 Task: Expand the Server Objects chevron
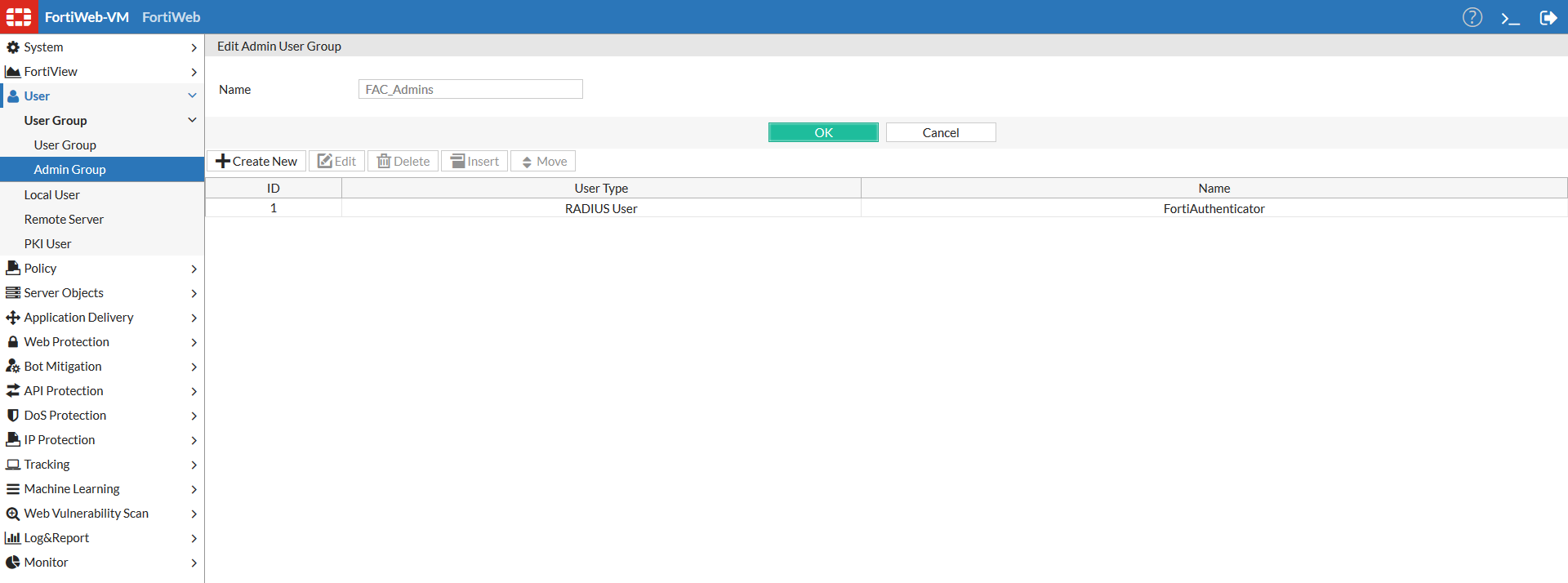[x=194, y=293]
